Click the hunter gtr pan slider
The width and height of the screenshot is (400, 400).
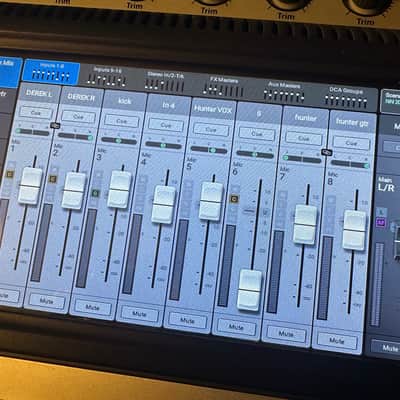[350, 164]
